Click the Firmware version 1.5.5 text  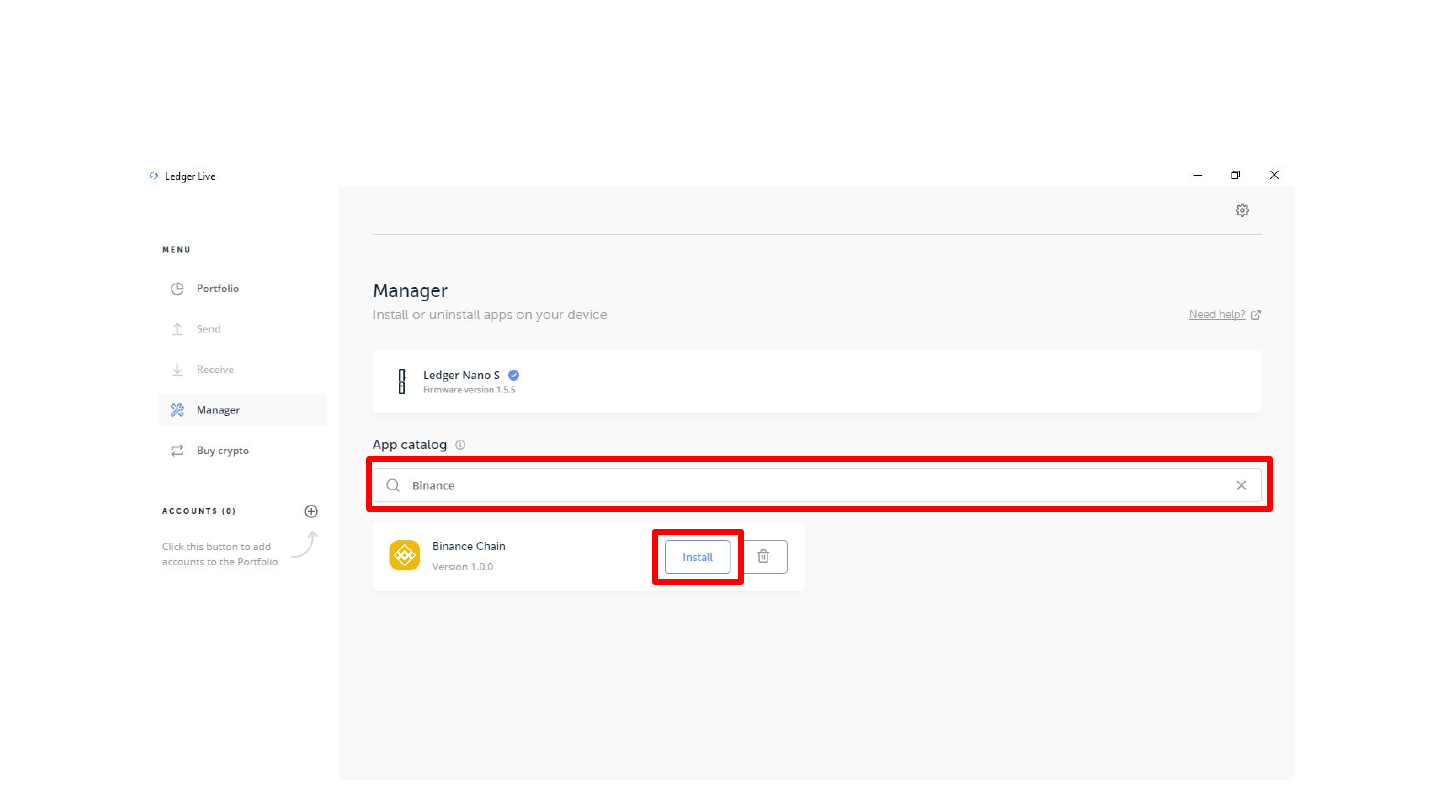pos(469,390)
